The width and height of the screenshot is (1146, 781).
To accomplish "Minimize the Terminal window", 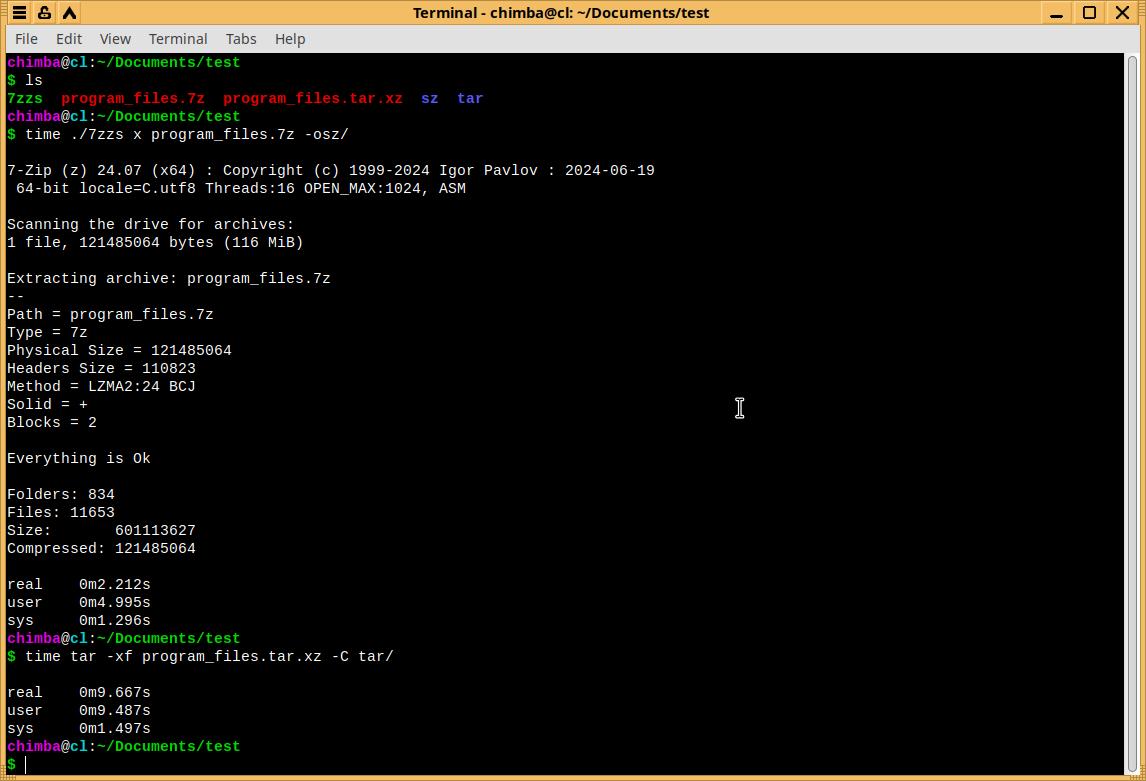I will (1056, 13).
